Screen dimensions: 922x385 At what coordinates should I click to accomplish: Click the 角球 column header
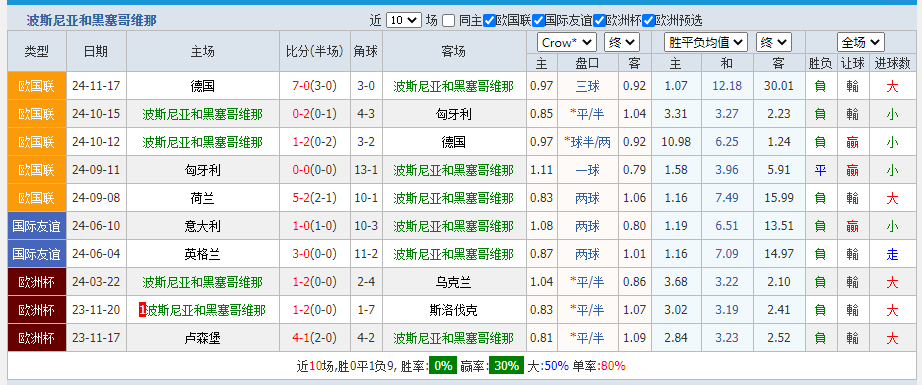(366, 51)
